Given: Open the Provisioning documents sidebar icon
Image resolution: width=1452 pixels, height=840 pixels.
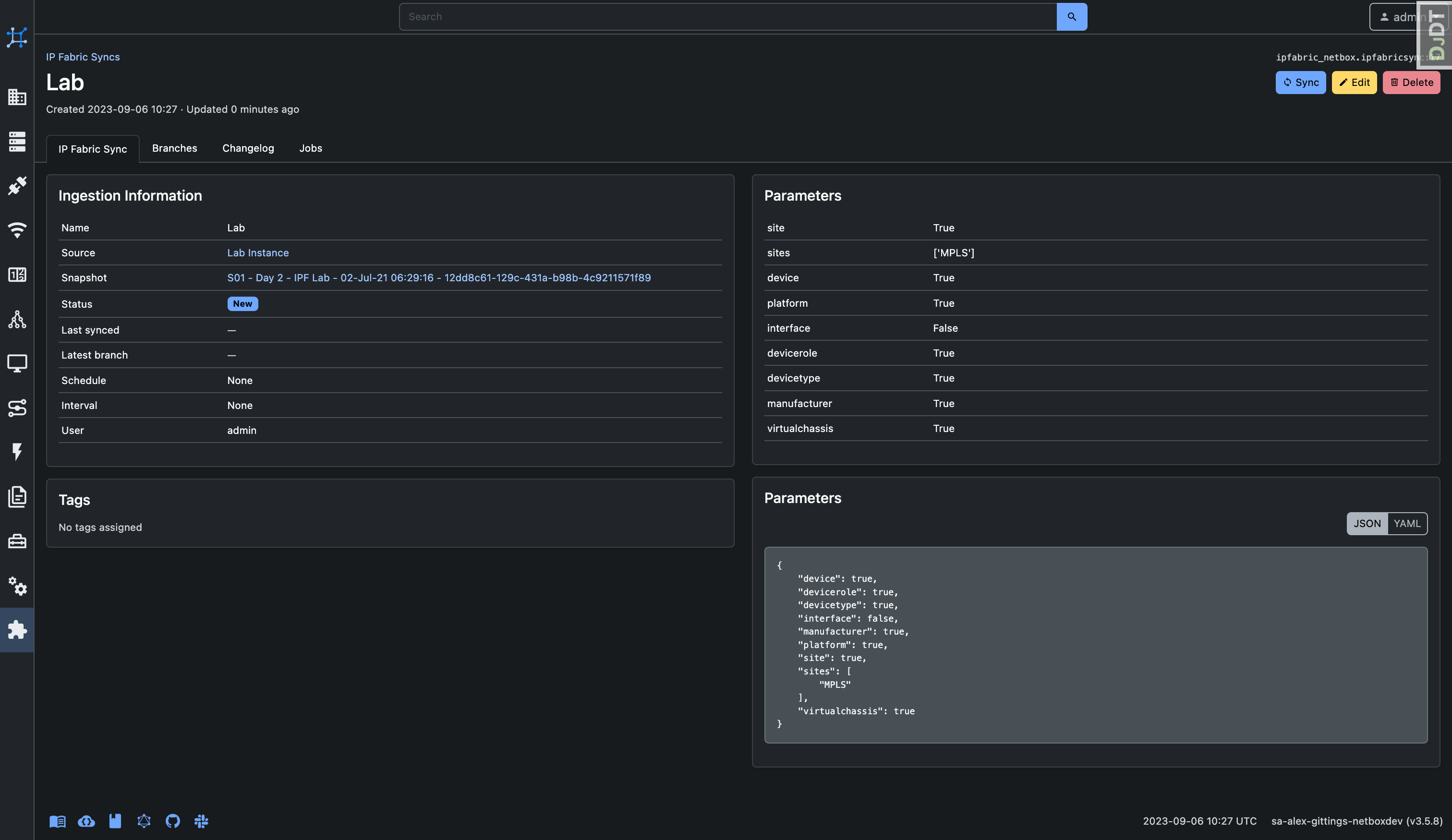Looking at the screenshot, I should 17,497.
